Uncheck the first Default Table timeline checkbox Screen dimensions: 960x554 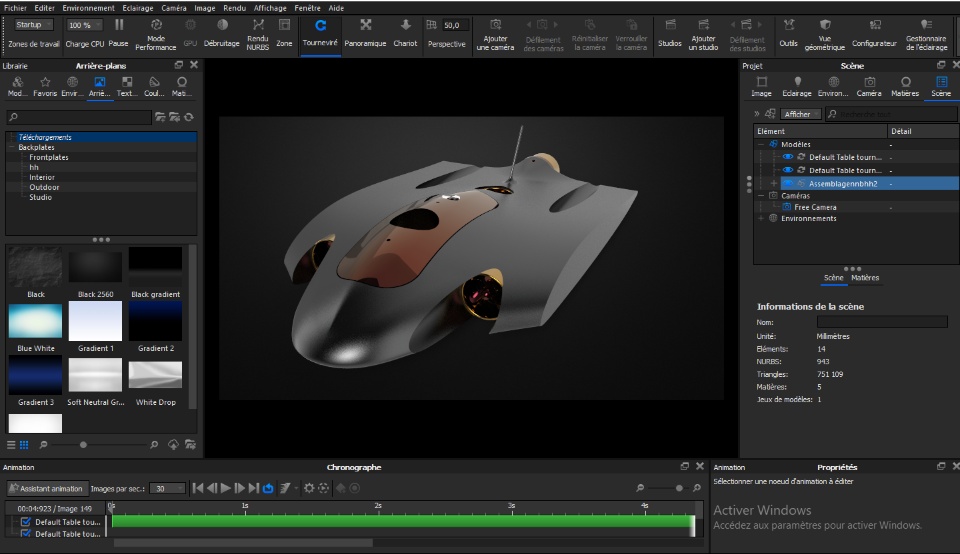point(26,522)
